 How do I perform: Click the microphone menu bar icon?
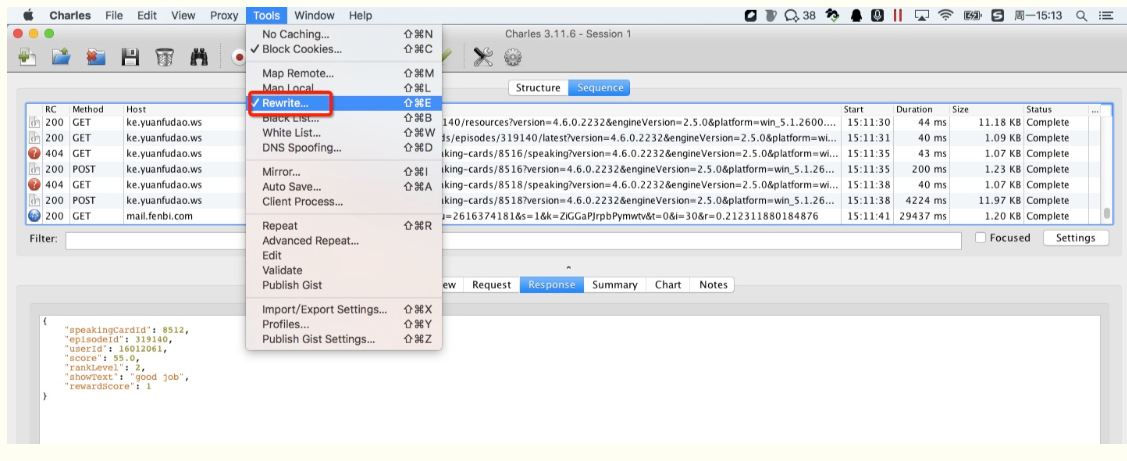[x=877, y=15]
